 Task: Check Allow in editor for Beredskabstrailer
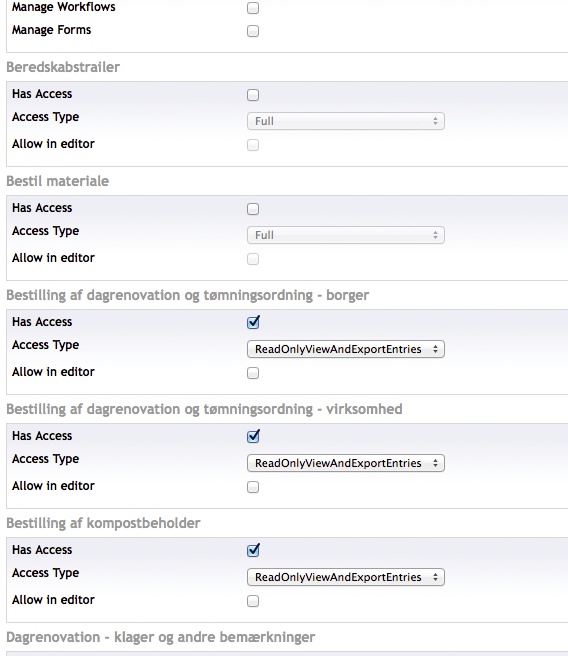(x=253, y=145)
